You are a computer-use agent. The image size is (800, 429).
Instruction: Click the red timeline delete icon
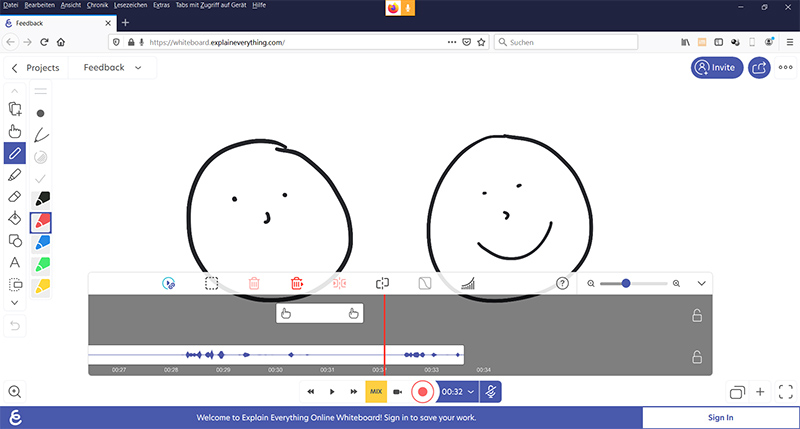click(x=296, y=284)
